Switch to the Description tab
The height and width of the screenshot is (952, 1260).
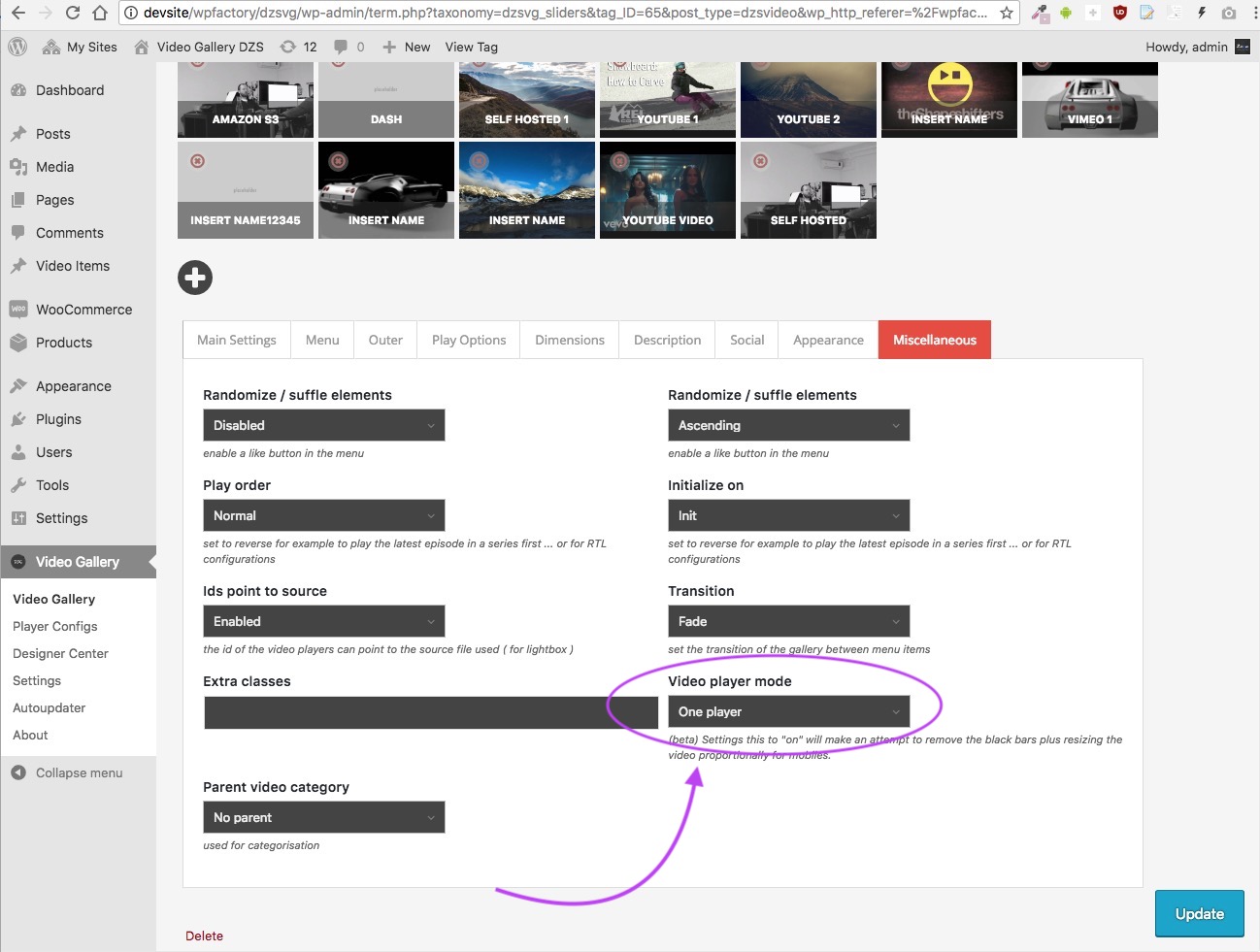tap(667, 340)
